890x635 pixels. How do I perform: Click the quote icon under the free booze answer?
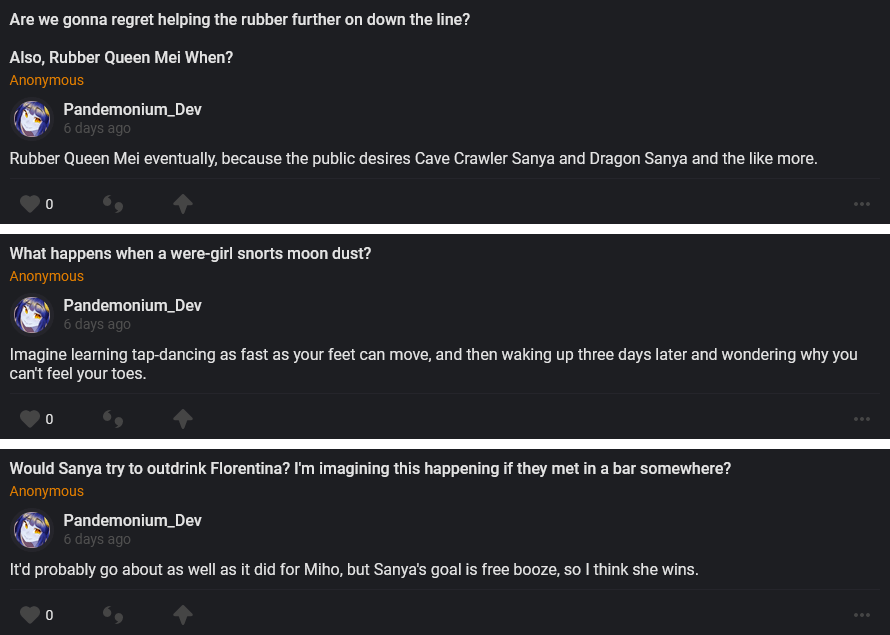[113, 614]
